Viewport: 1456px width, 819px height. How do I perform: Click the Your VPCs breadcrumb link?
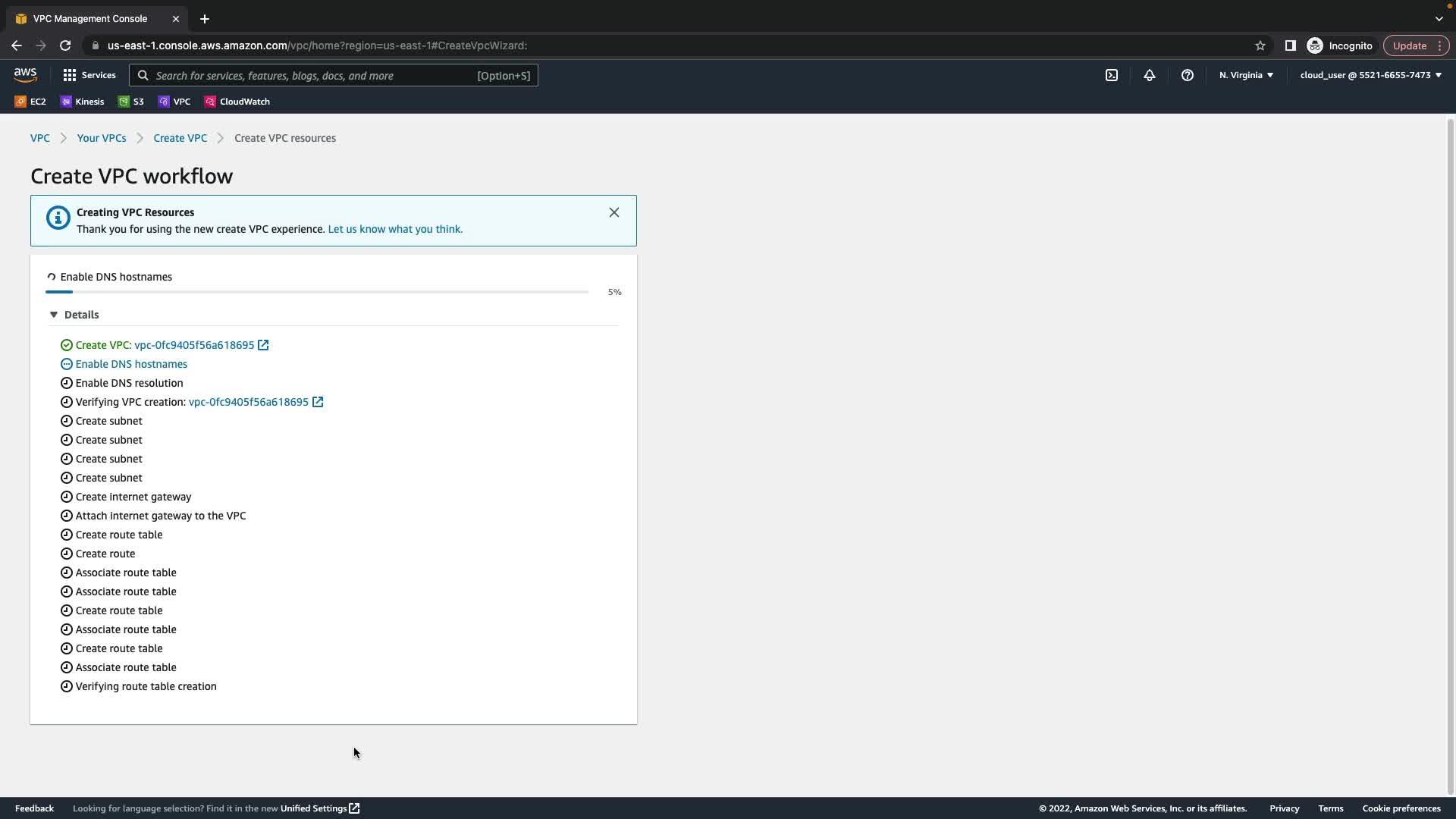coord(102,138)
